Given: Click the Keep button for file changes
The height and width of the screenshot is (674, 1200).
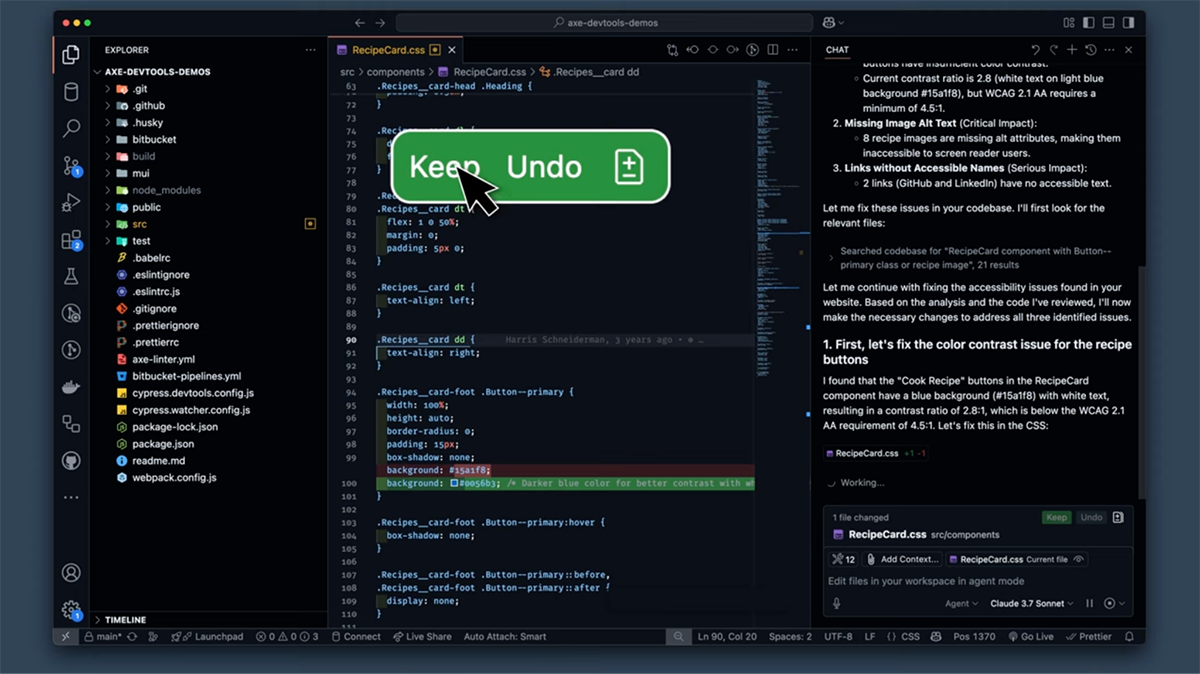Looking at the screenshot, I should coord(1056,517).
